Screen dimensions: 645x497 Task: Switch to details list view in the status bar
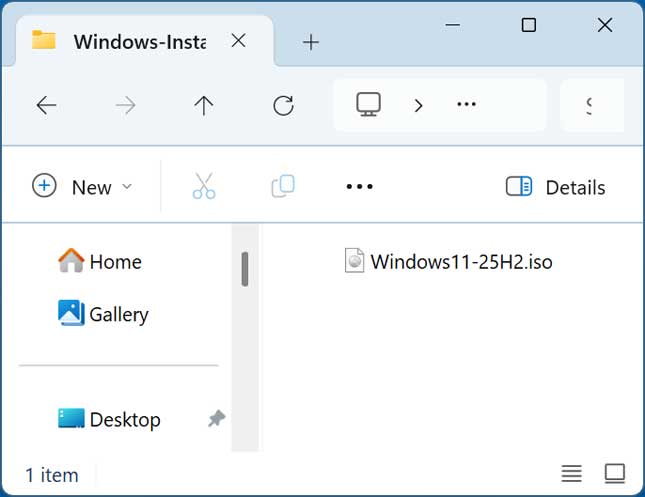point(571,474)
